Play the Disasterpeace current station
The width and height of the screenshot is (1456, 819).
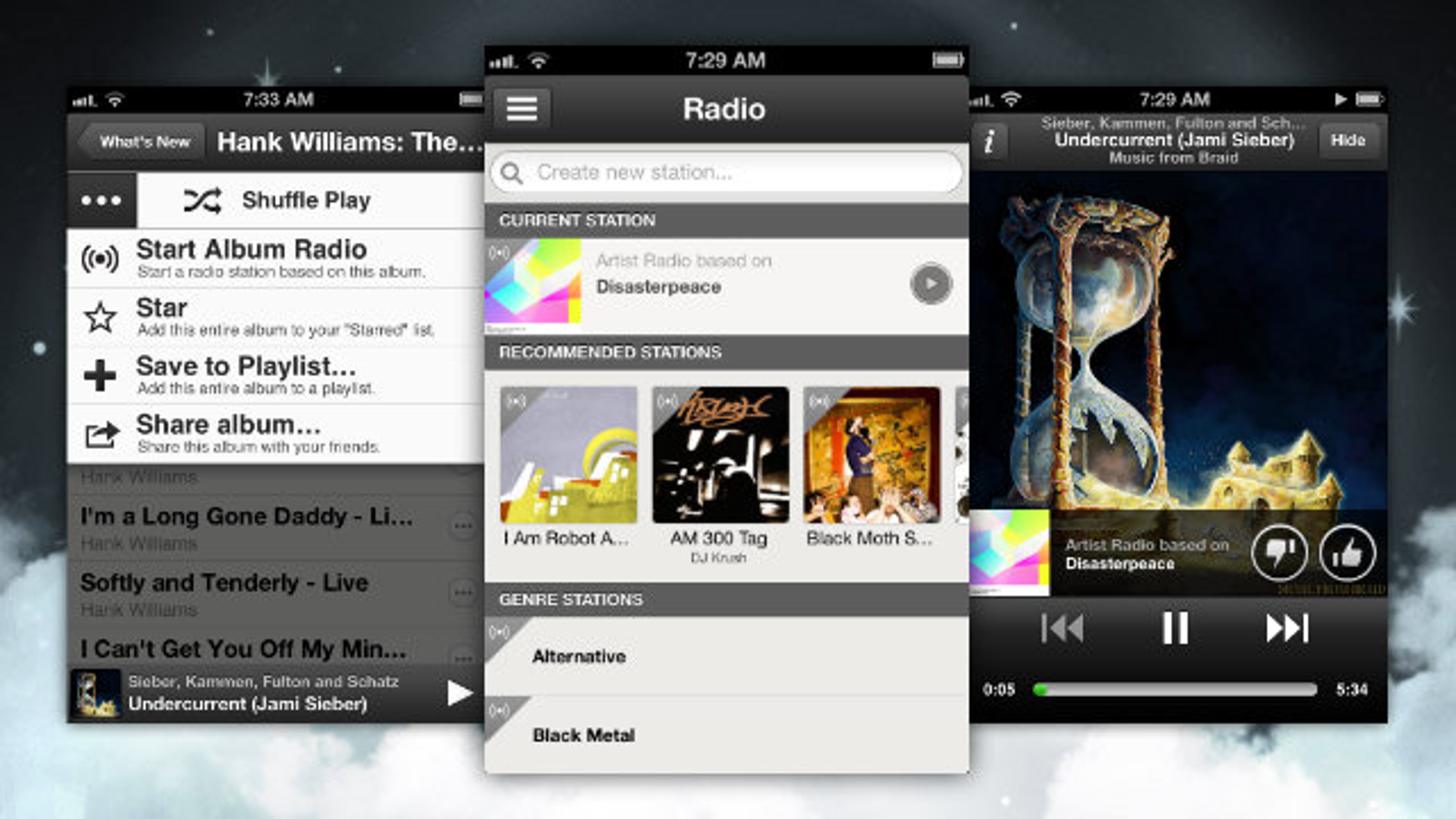pos(930,284)
